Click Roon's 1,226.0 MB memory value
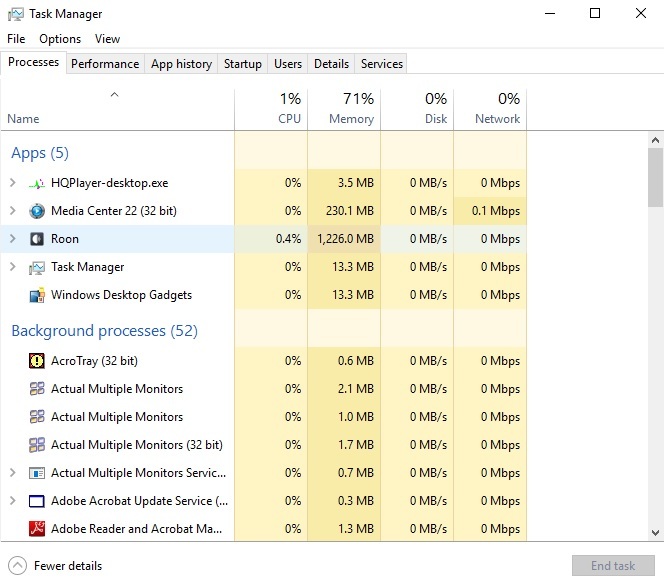Viewport: 664px width, 586px height. 346,239
